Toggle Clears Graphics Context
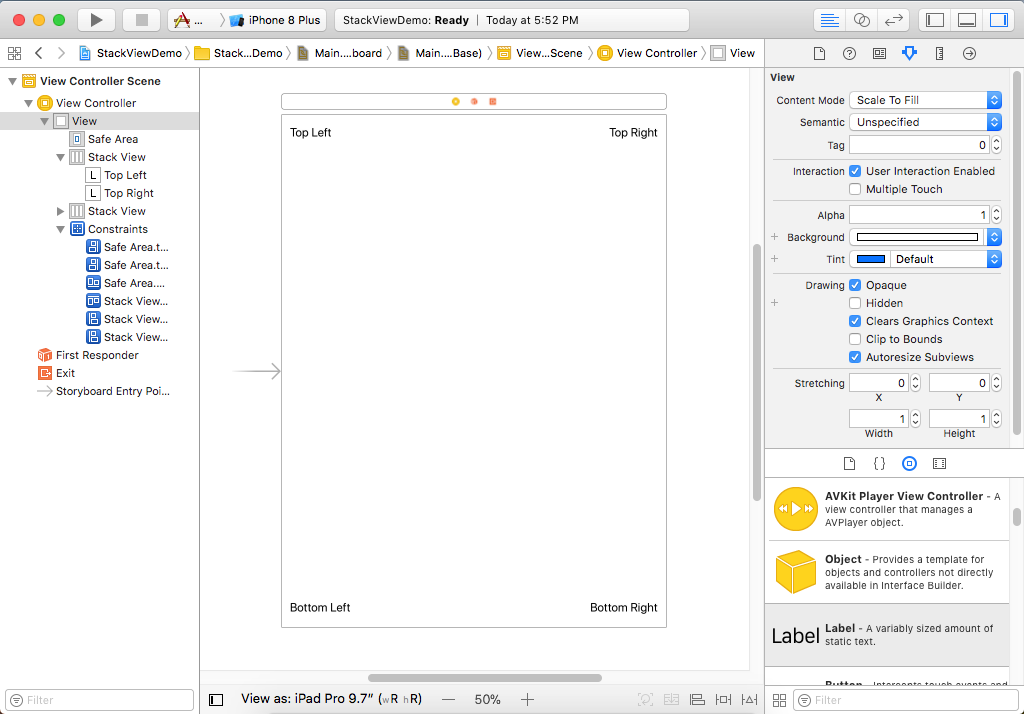 click(x=855, y=321)
